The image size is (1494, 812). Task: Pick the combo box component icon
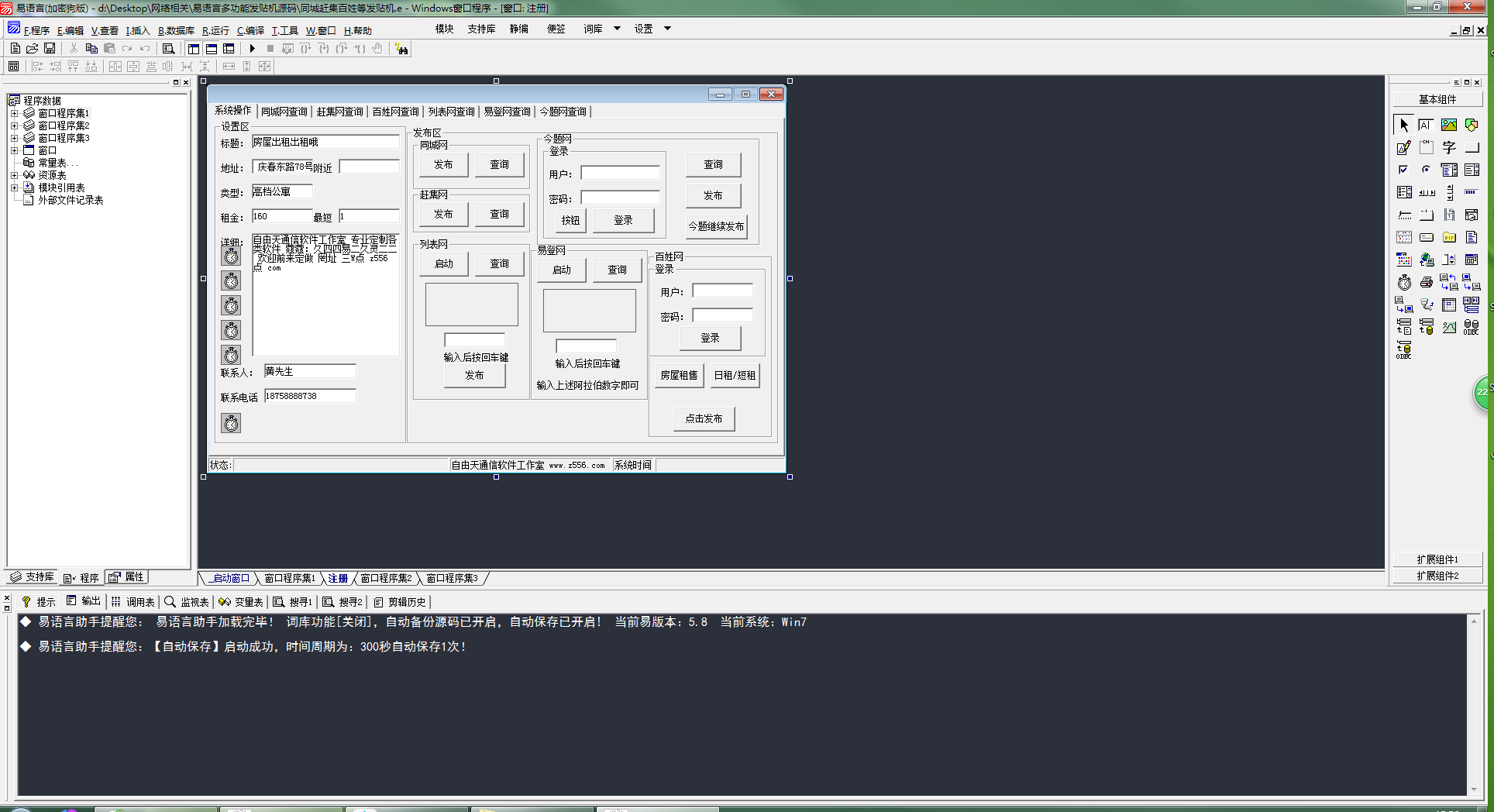(x=1449, y=170)
